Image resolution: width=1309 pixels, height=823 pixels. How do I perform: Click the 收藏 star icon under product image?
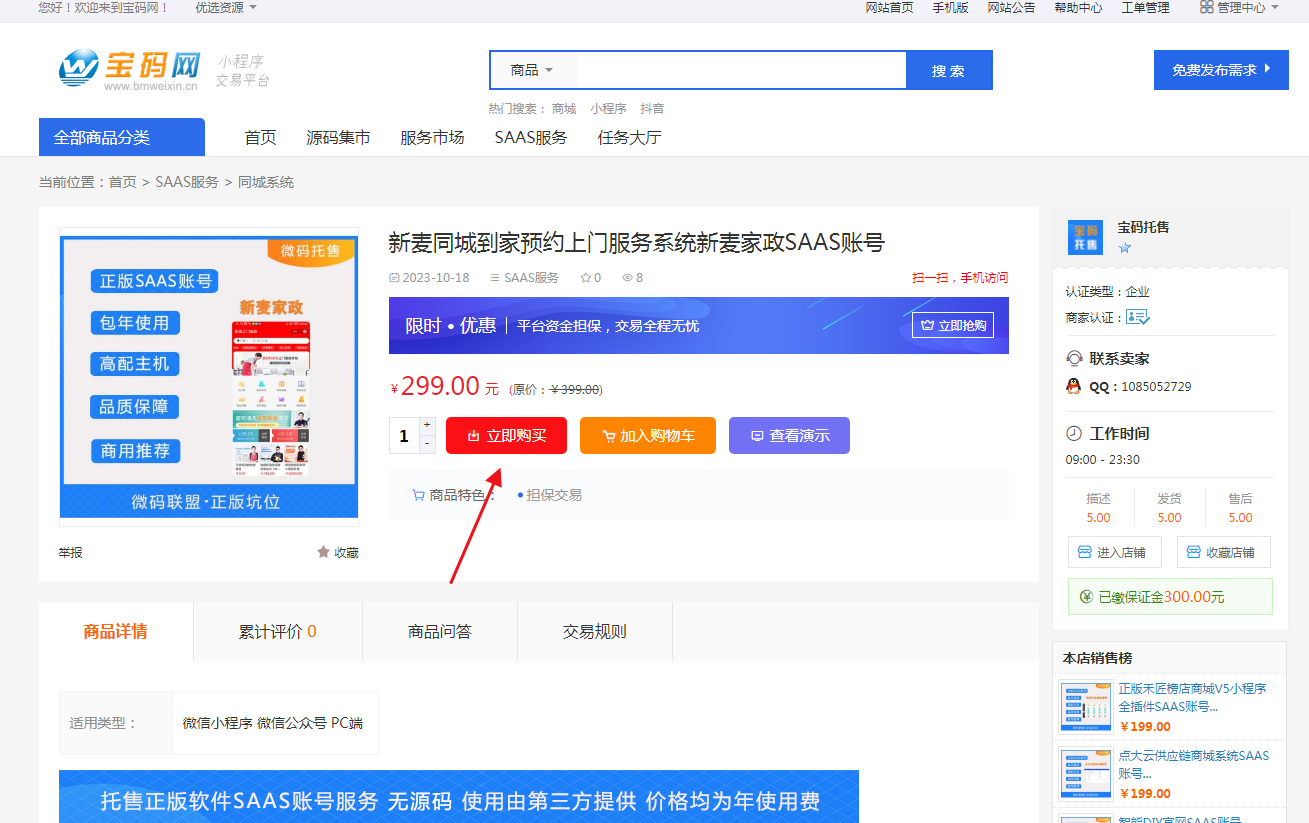click(323, 552)
